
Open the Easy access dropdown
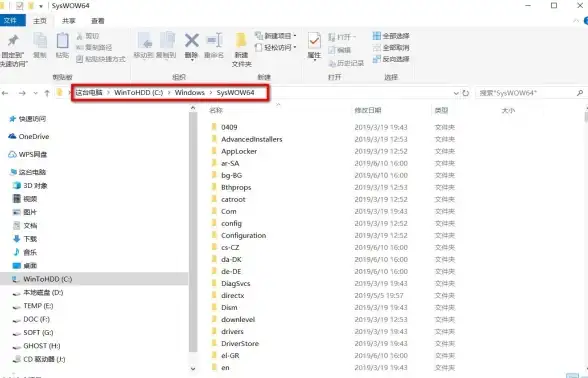point(276,47)
